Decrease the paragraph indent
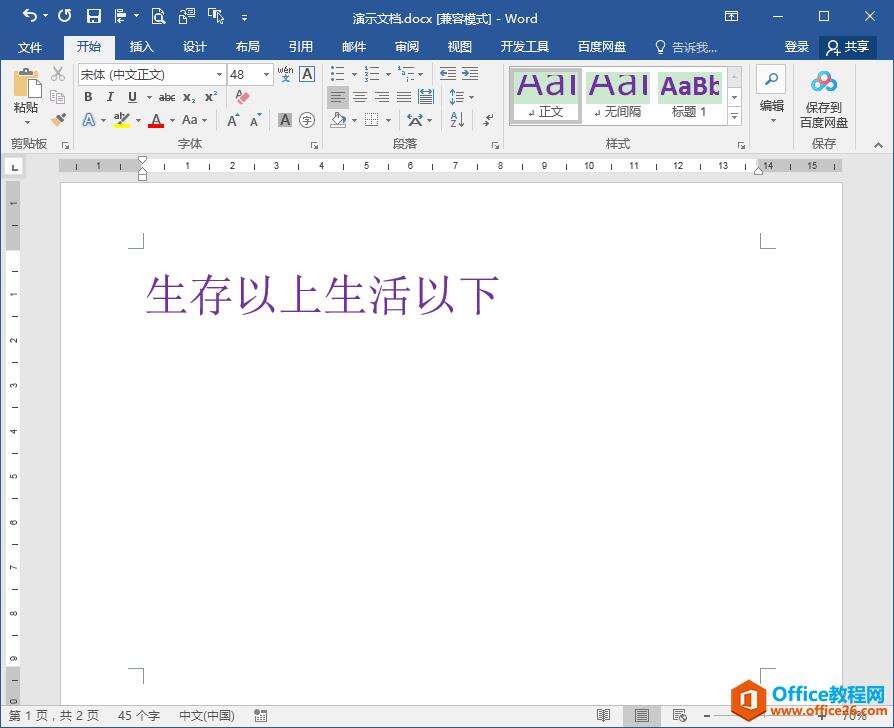894x728 pixels. click(x=448, y=74)
